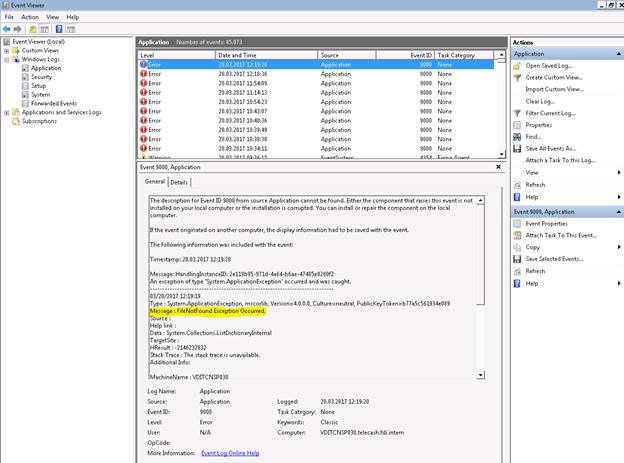The height and width of the screenshot is (463, 624).
Task: Select the Event Viewer (Local) root node
Action: coord(38,41)
